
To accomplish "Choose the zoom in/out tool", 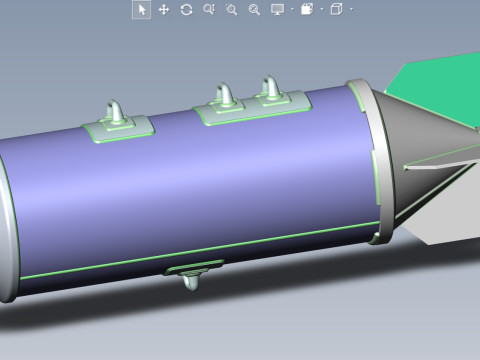I will (x=209, y=9).
